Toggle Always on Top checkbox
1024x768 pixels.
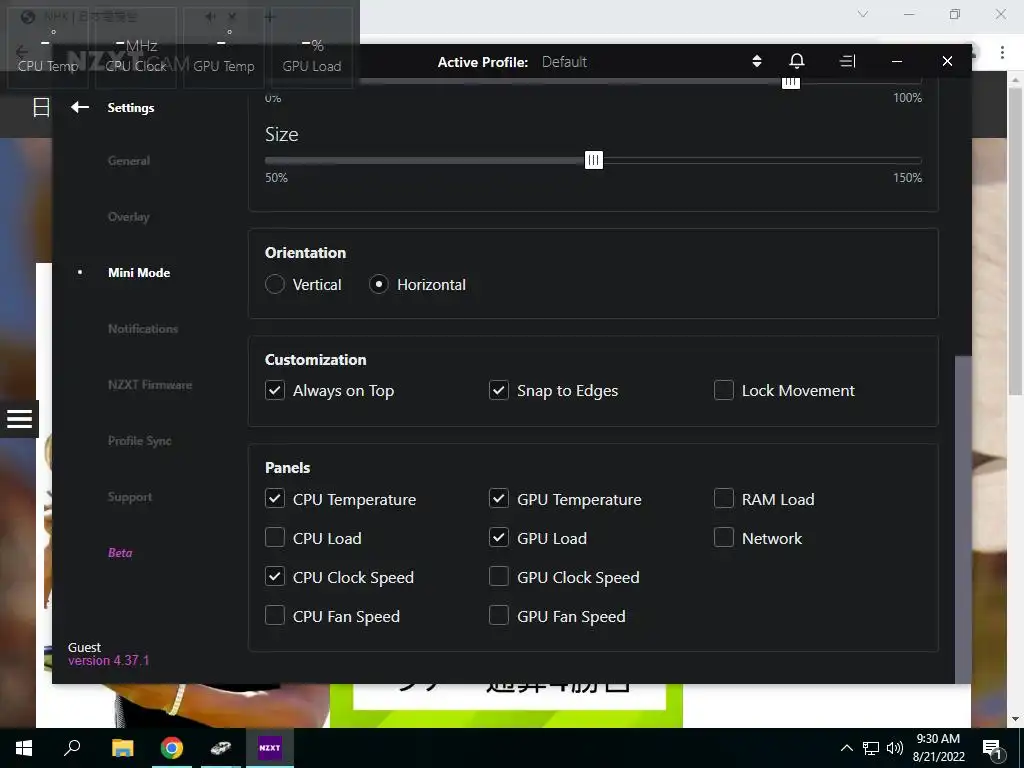[x=275, y=391]
